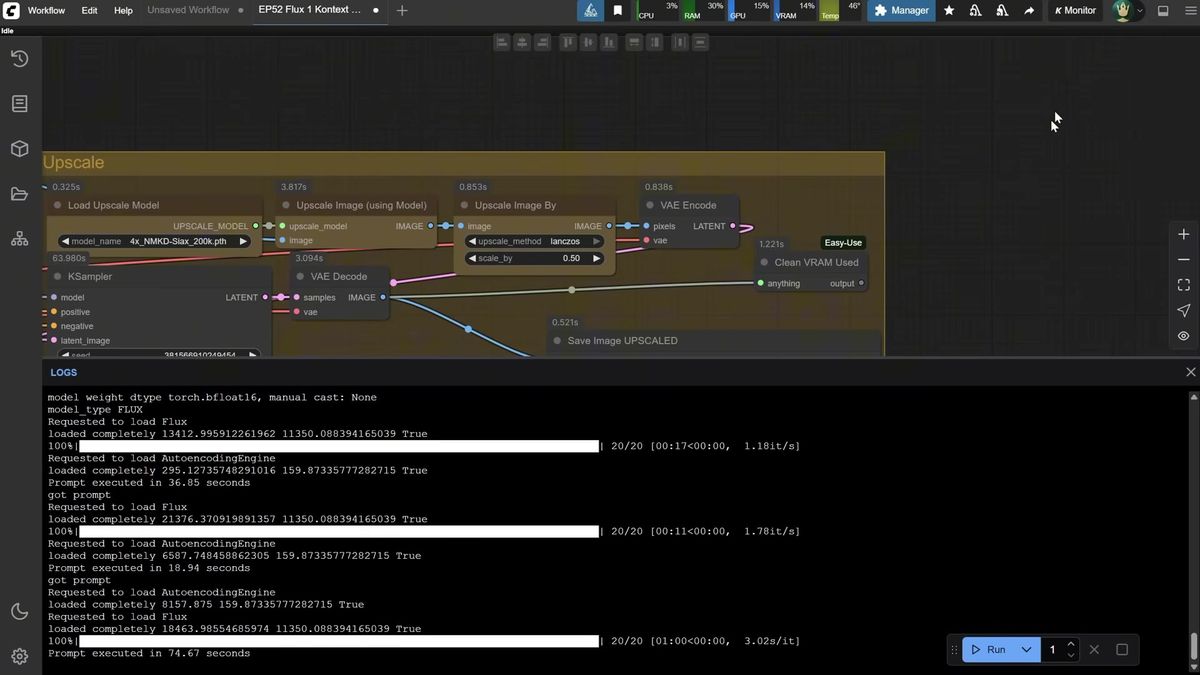Click the blue ship icon in top bar
The image size is (1200, 675).
(590, 10)
